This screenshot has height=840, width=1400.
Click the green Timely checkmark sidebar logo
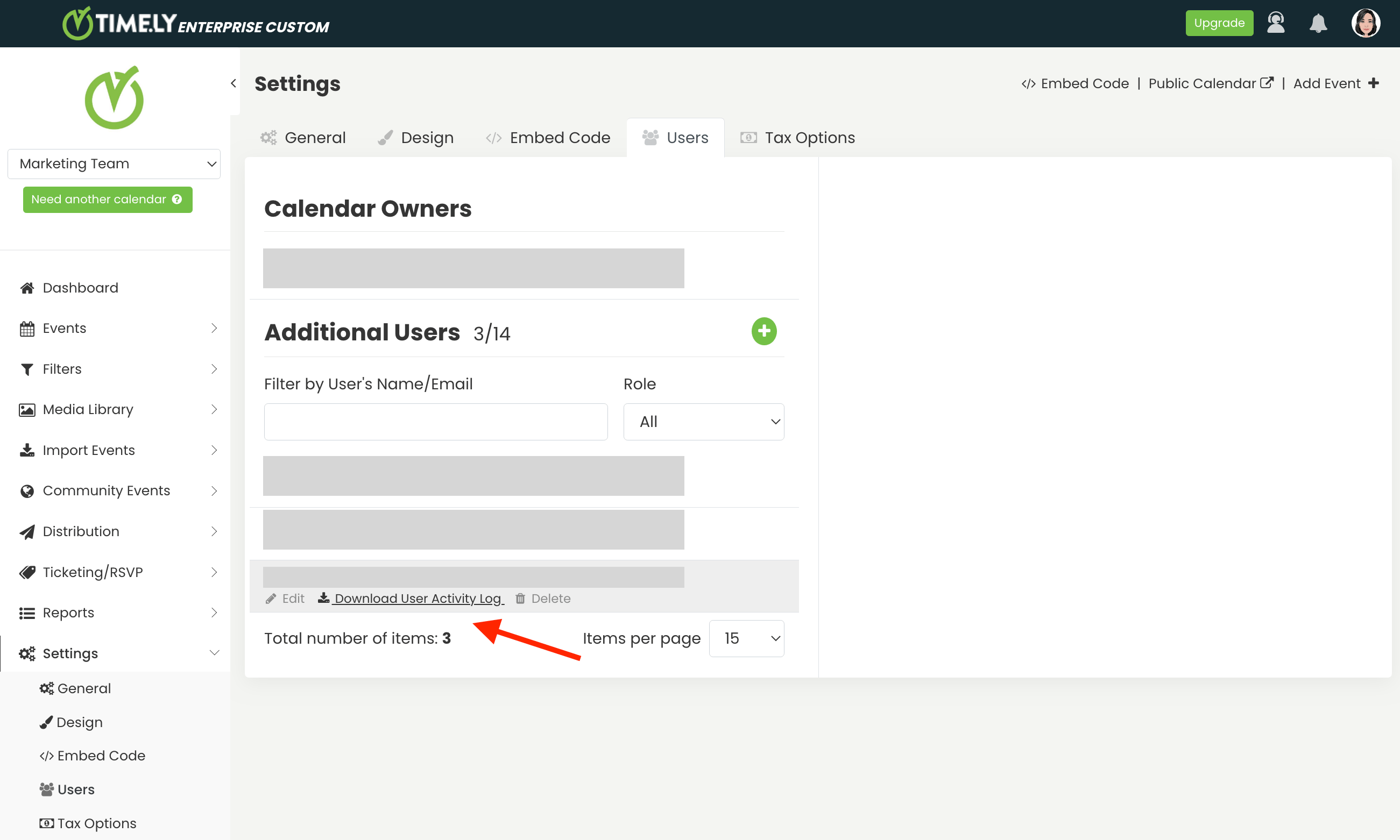(x=115, y=97)
